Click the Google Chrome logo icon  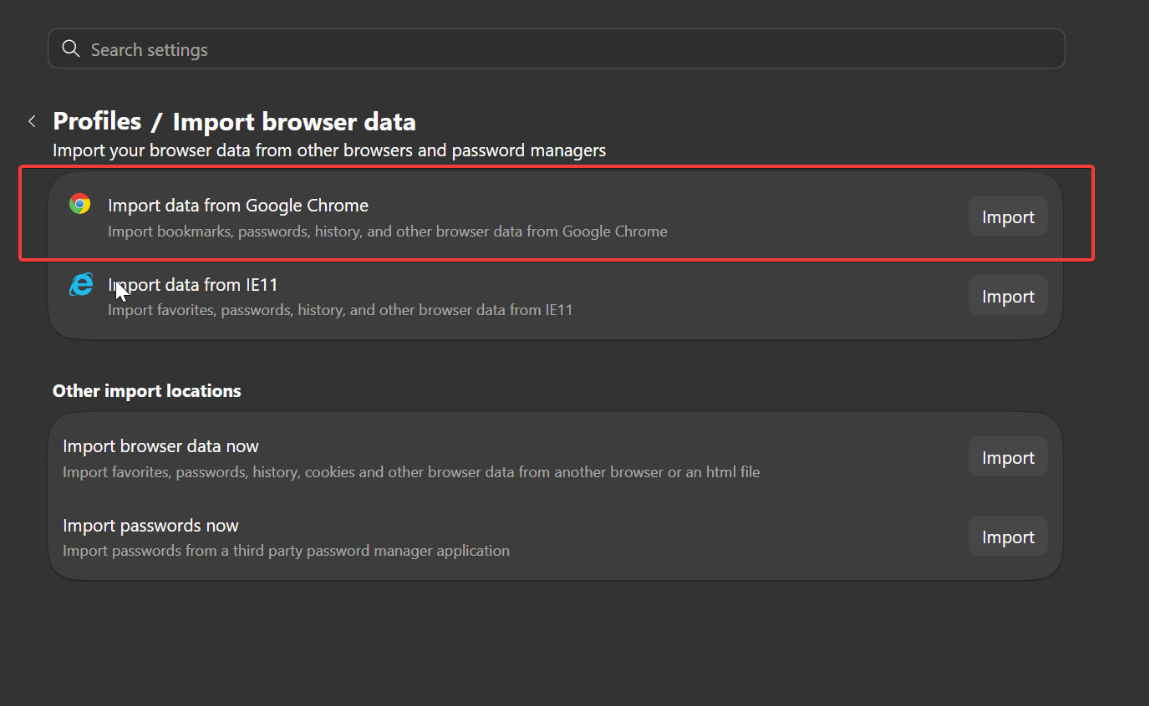click(x=80, y=204)
